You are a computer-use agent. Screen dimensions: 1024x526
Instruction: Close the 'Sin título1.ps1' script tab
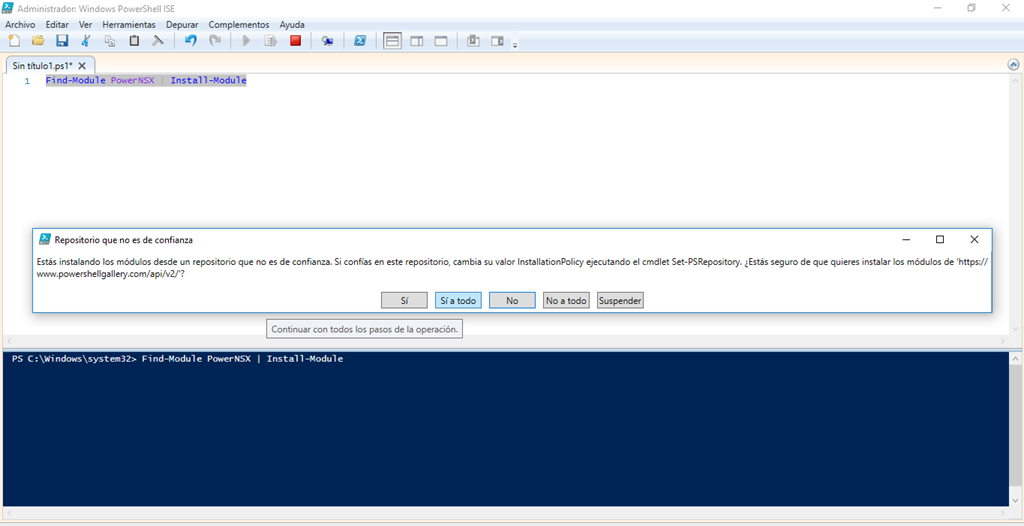(83, 65)
